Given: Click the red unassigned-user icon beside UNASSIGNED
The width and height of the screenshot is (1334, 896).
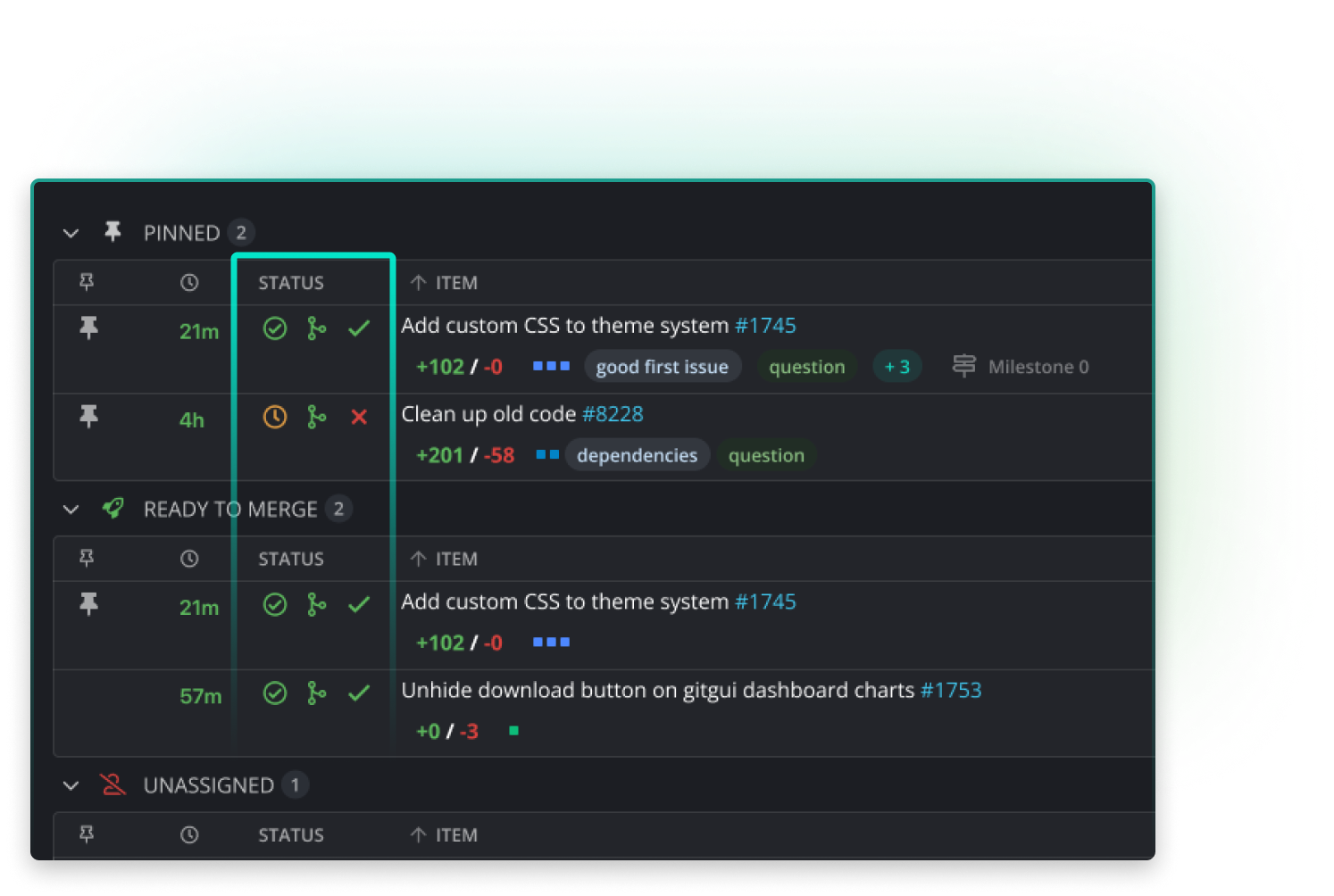Looking at the screenshot, I should point(113,784).
